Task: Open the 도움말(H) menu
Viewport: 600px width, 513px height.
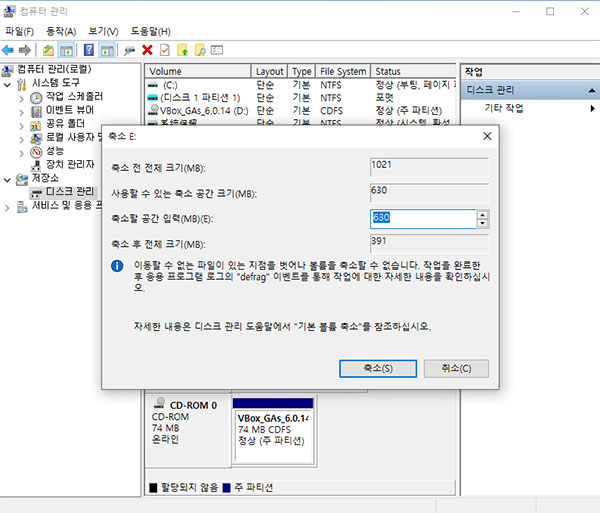Action: 151,31
